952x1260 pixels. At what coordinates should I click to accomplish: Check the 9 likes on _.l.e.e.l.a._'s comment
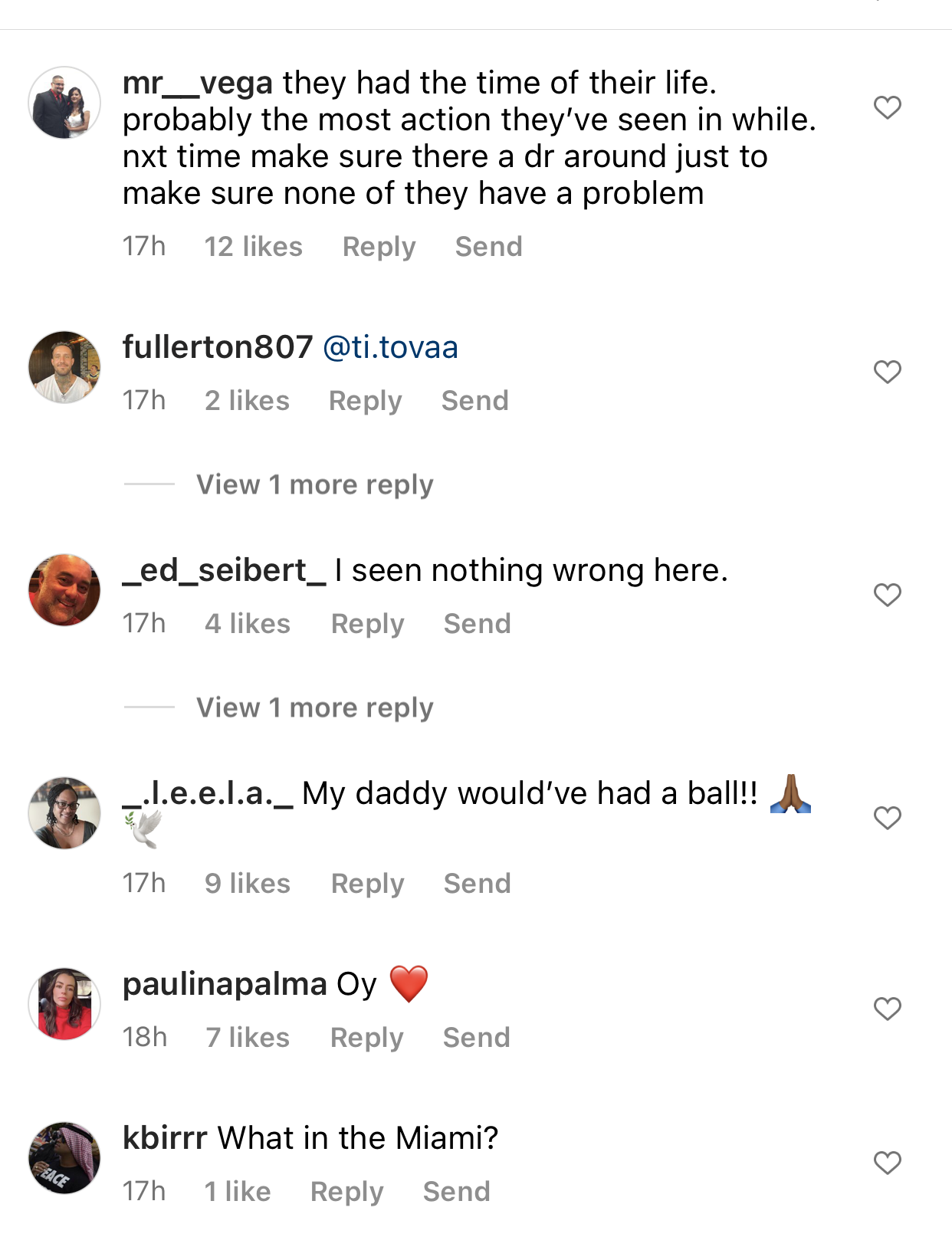[x=247, y=883]
